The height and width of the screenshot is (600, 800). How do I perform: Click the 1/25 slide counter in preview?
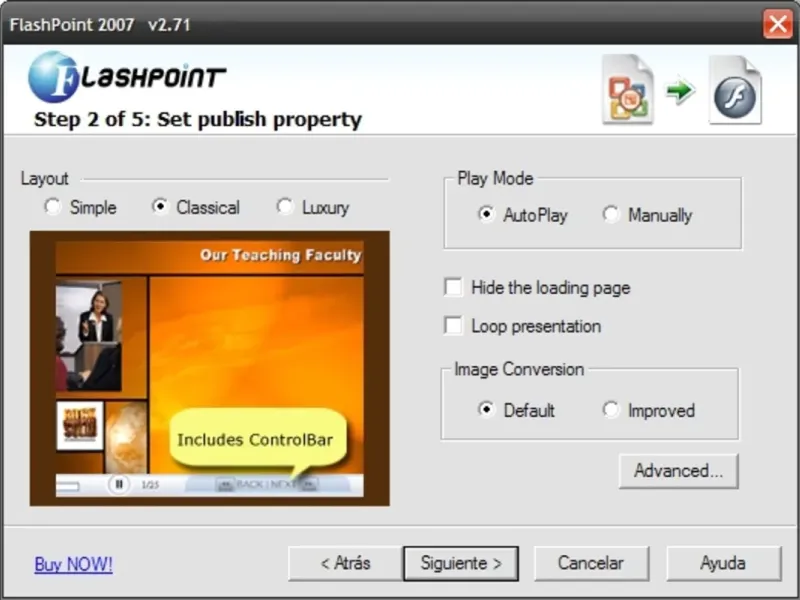pos(150,485)
